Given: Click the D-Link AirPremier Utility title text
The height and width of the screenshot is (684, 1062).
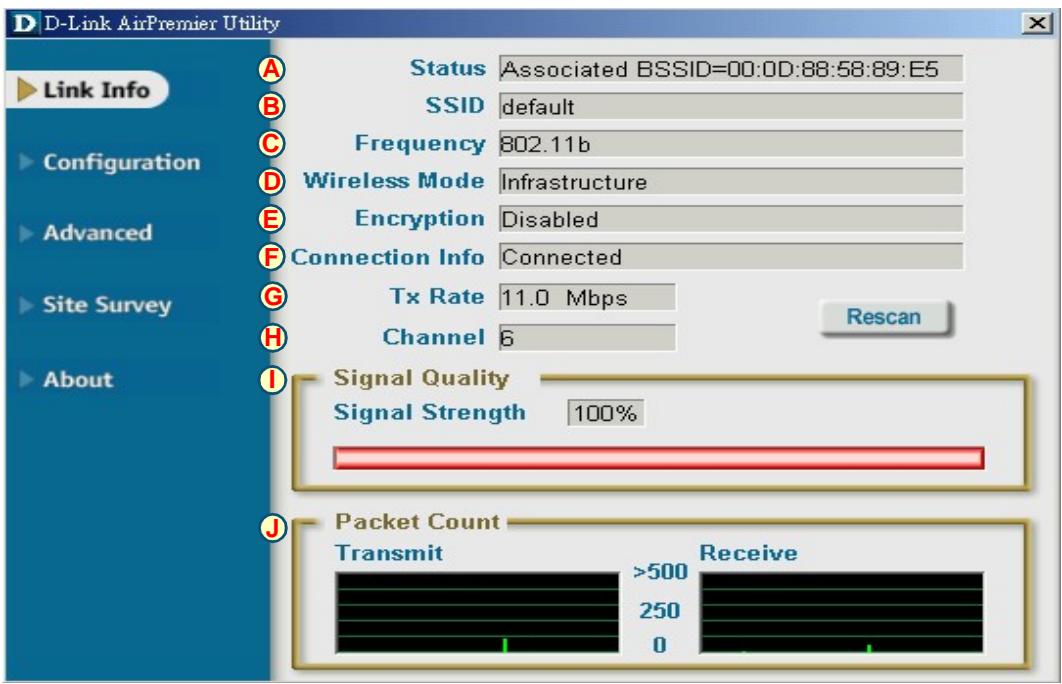Looking at the screenshot, I should coord(162,24).
